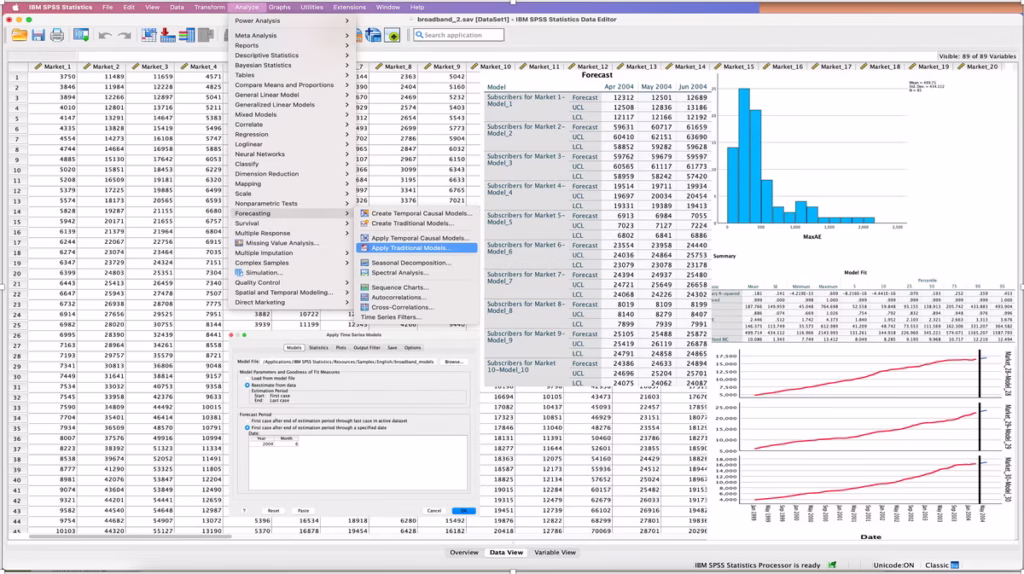Click the Classic theme icon in status bar
The image size is (1024, 574).
coord(954,565)
